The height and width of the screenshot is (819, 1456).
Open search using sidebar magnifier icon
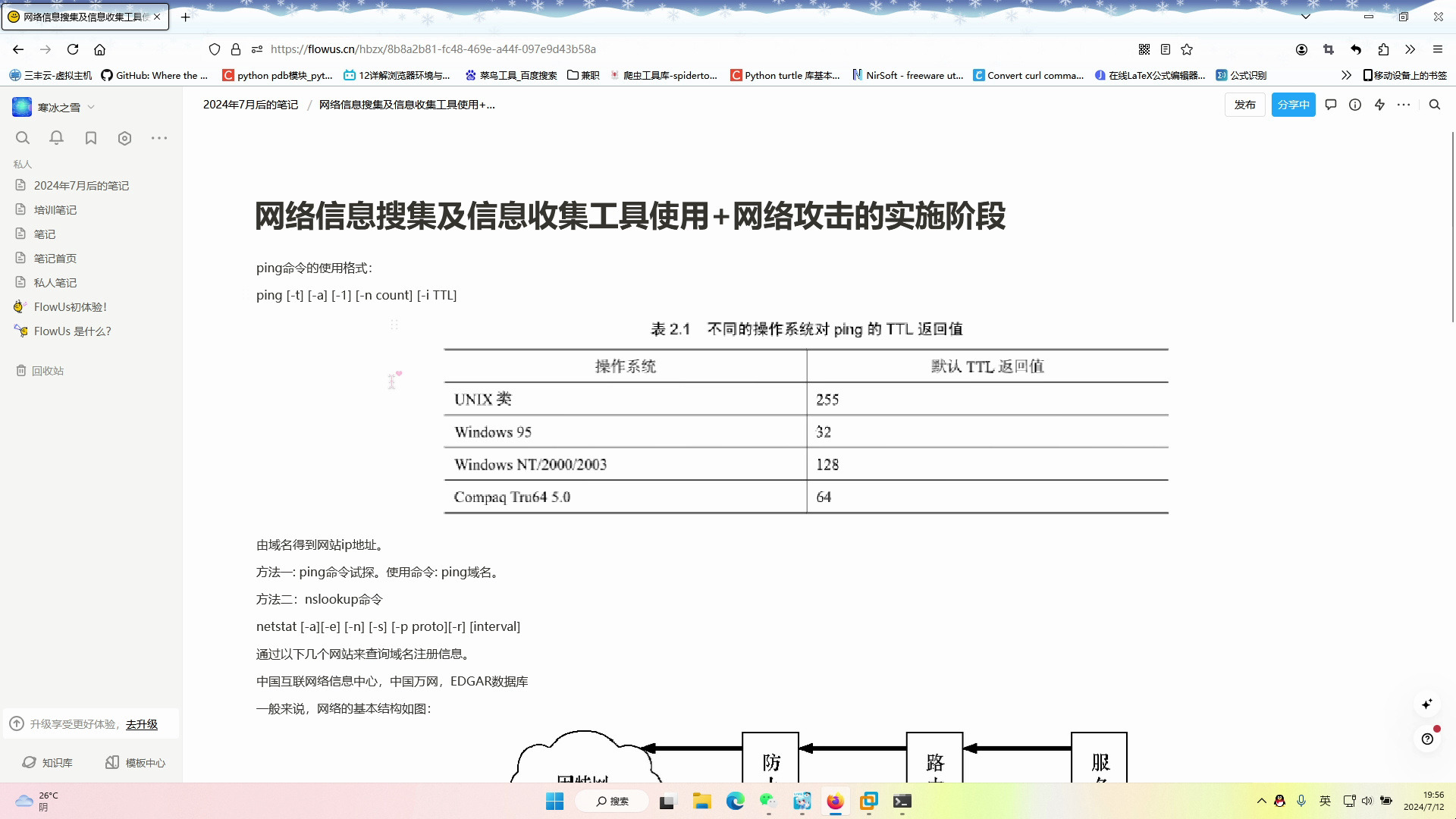pos(23,138)
